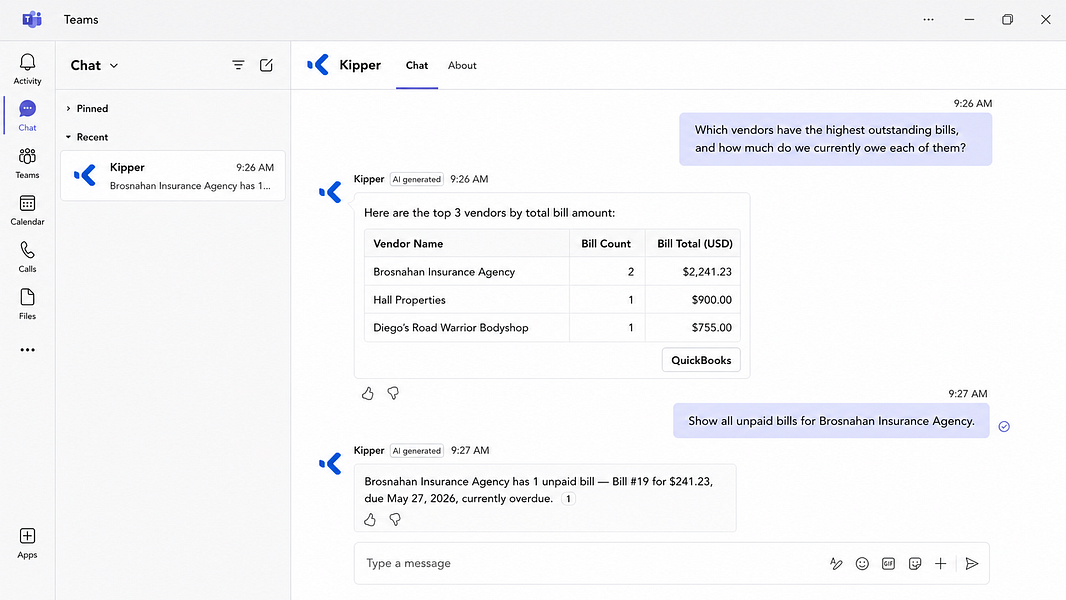1066x600 pixels.
Task: Open the emoji picker
Action: click(862, 563)
